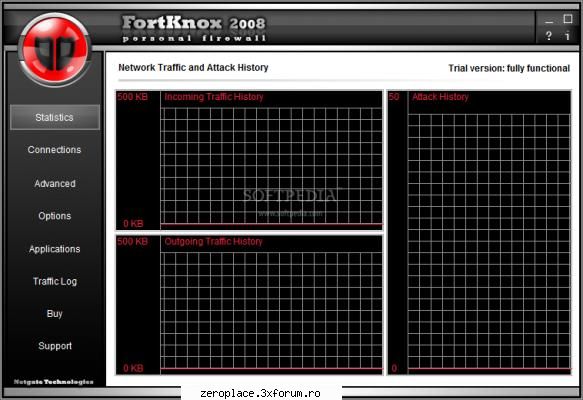The height and width of the screenshot is (400, 583).
Task: Open the Advanced settings section
Action: (55, 184)
